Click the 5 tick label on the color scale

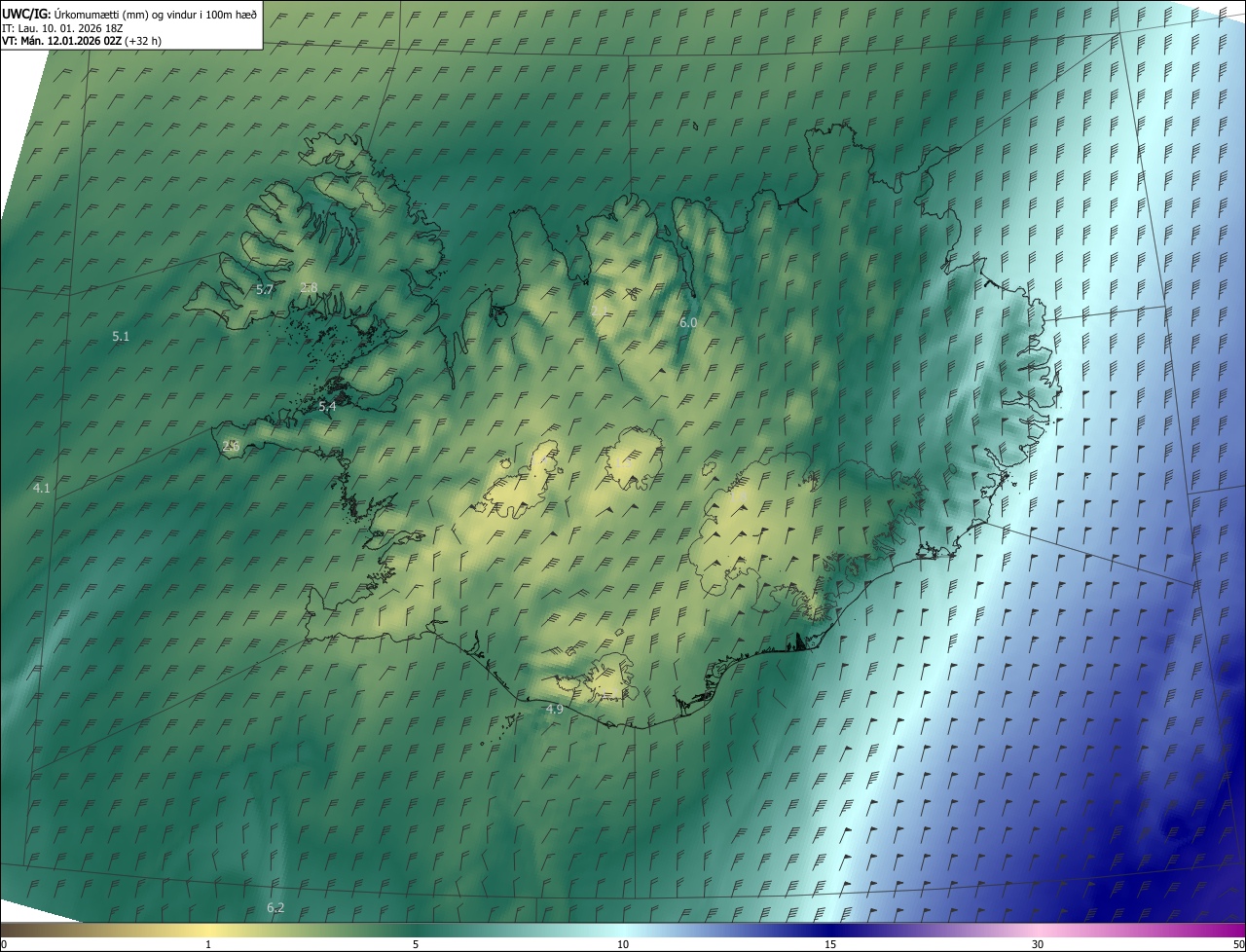coord(416,944)
